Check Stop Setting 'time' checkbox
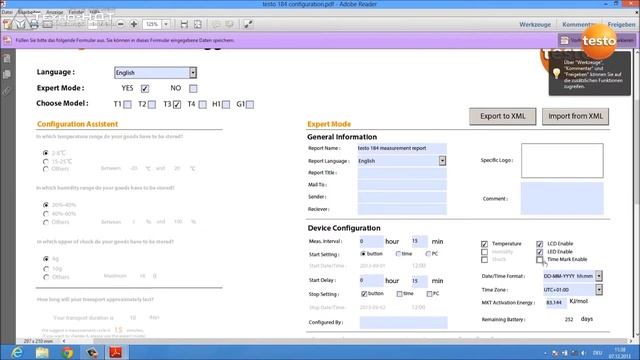The image size is (640, 360). [399, 294]
